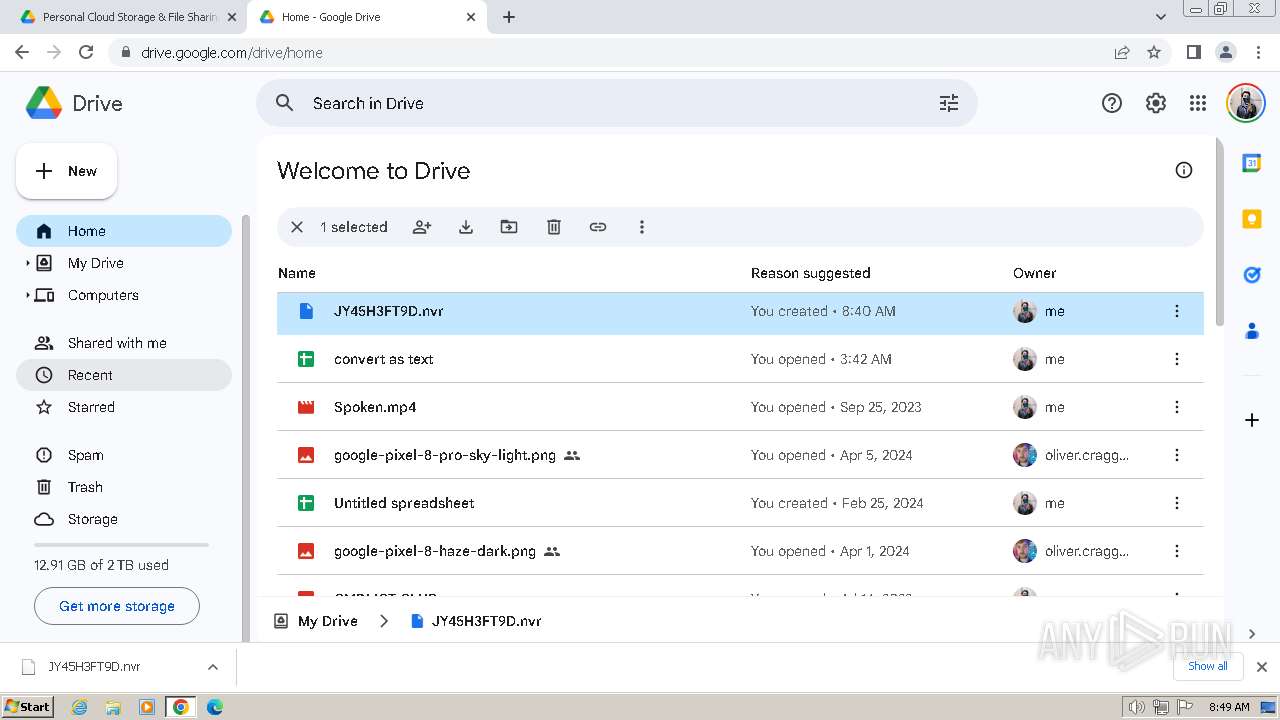
Task: Open more actions for Untitled spreadsheet
Action: pyautogui.click(x=1177, y=503)
